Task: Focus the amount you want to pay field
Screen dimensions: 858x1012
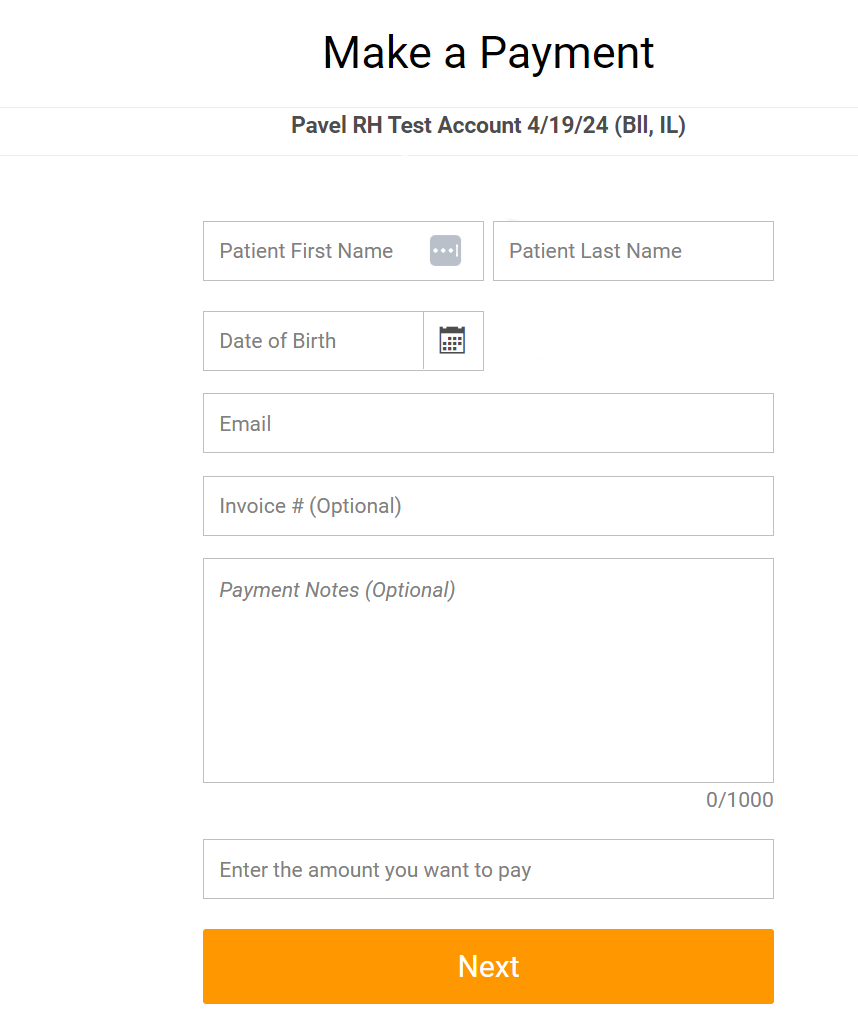Action: pyautogui.click(x=488, y=869)
